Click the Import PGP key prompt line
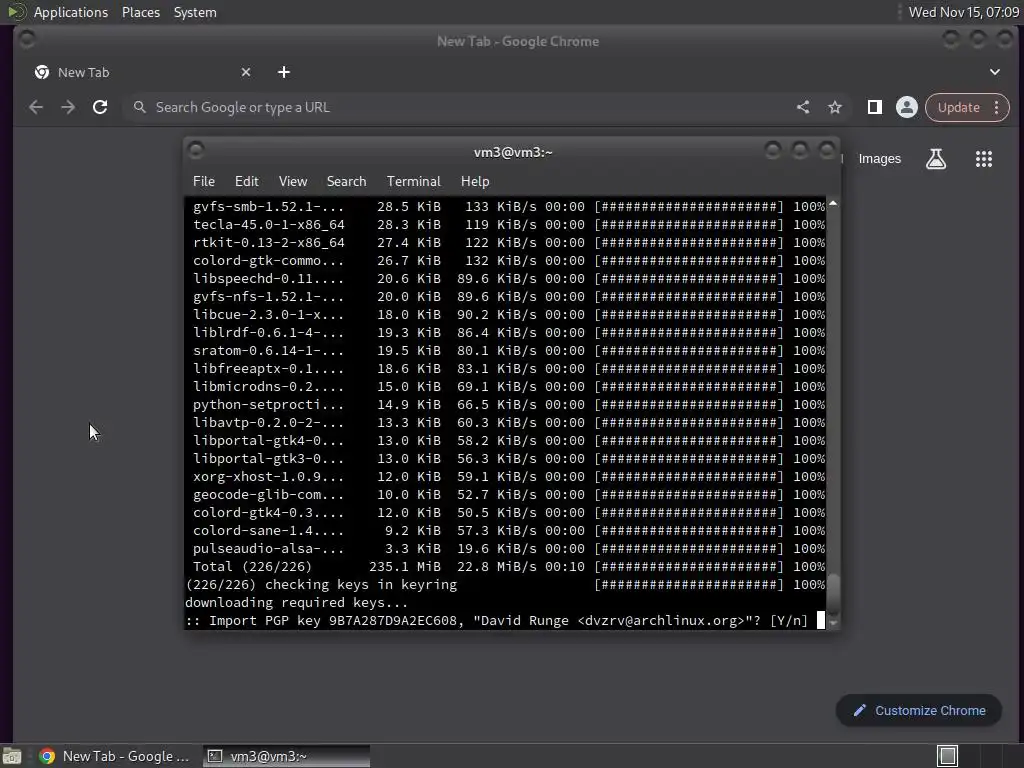Viewport: 1024px width, 768px height. (496, 621)
